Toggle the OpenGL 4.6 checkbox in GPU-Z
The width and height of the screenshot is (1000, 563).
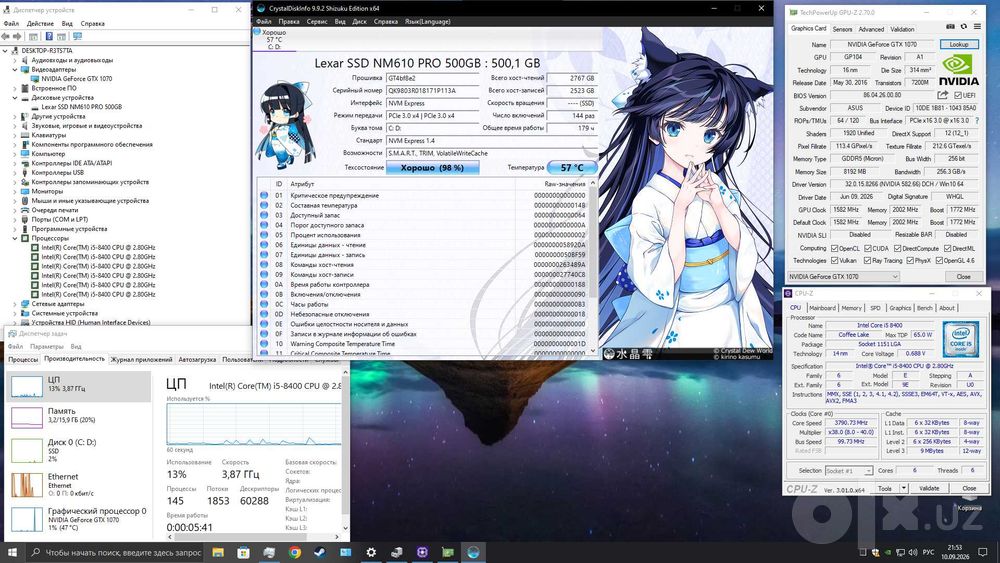click(939, 260)
